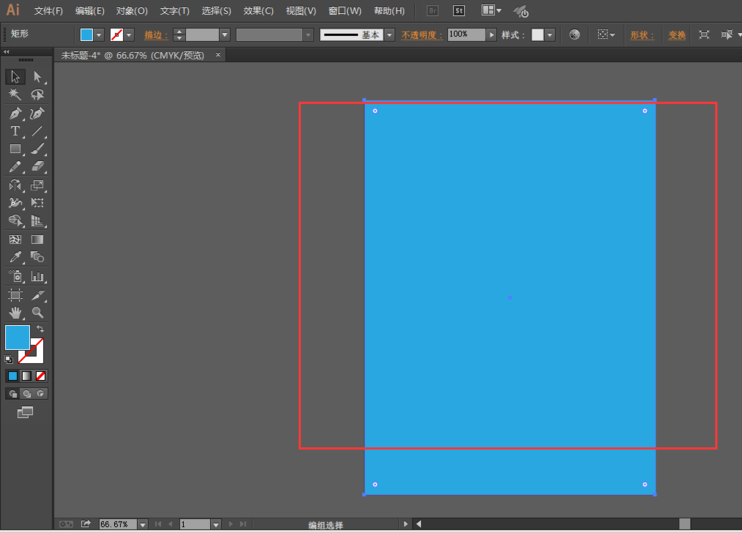This screenshot has height=533, width=742.
Task: Select the Mesh tool
Action: pyautogui.click(x=15, y=240)
